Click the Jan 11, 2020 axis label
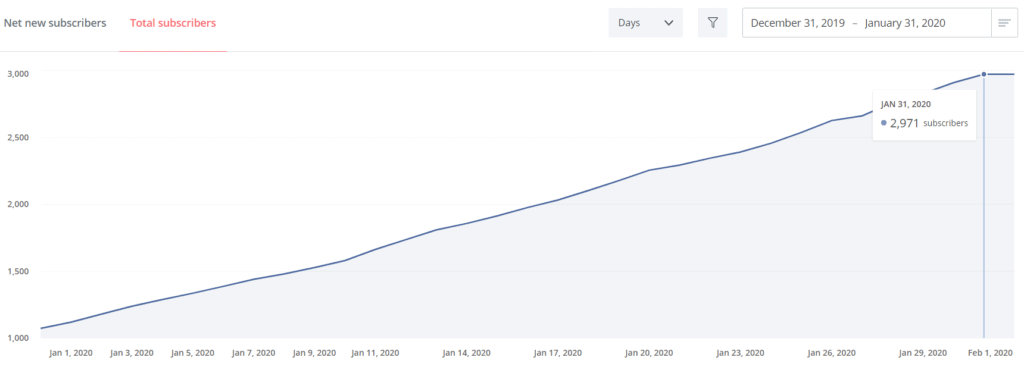1024x373 pixels. (375, 353)
